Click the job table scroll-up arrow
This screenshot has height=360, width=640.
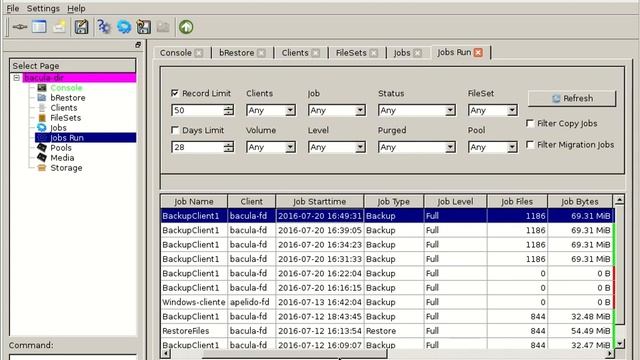click(x=619, y=200)
